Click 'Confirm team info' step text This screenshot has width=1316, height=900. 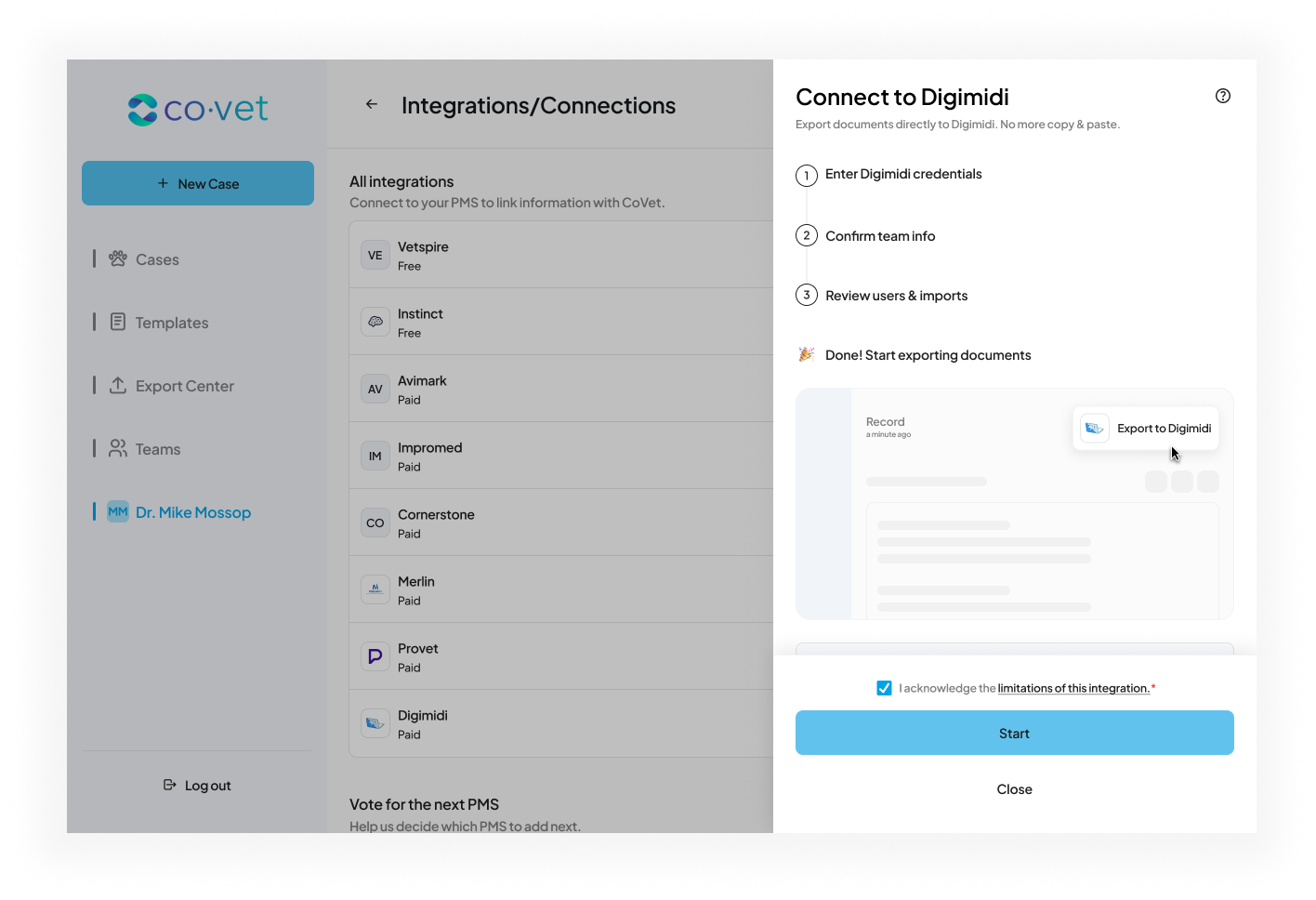pyautogui.click(x=880, y=236)
